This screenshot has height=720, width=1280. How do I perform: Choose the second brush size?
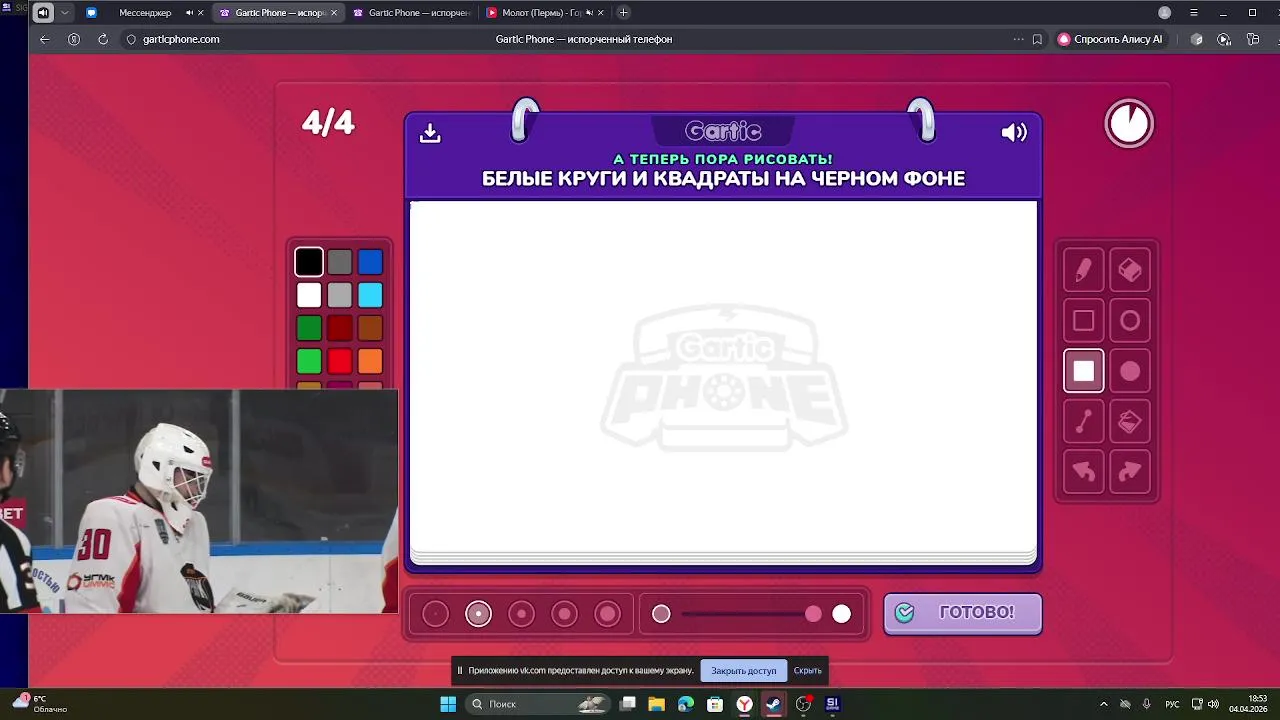tap(478, 614)
